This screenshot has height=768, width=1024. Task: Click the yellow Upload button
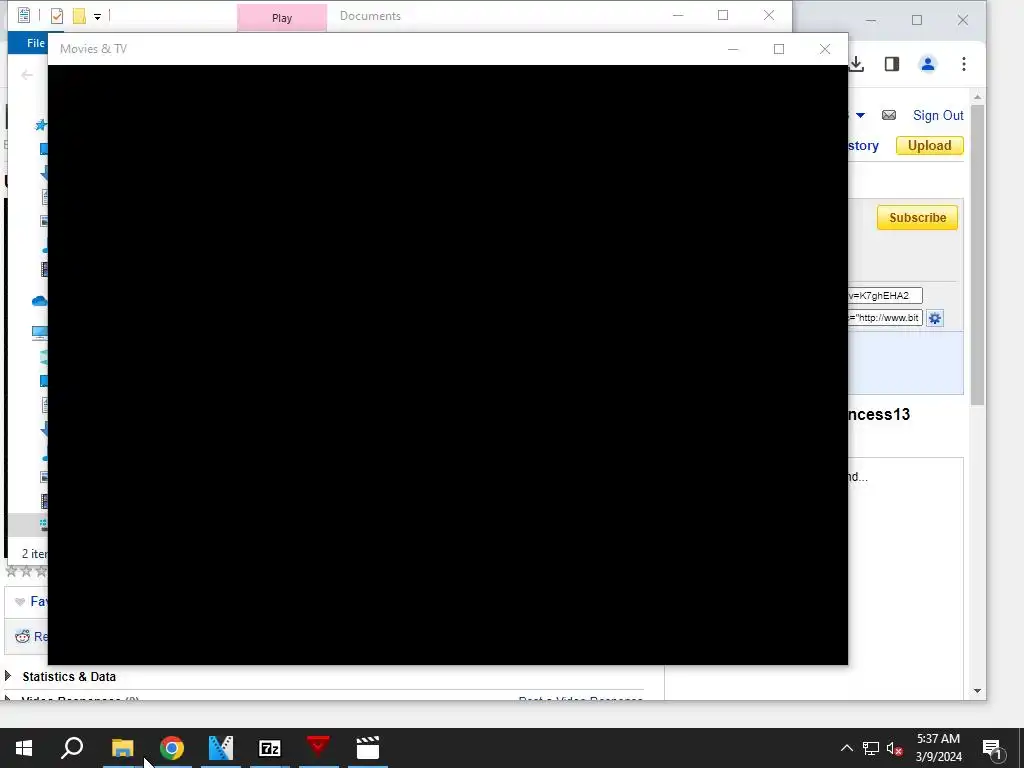coord(929,146)
